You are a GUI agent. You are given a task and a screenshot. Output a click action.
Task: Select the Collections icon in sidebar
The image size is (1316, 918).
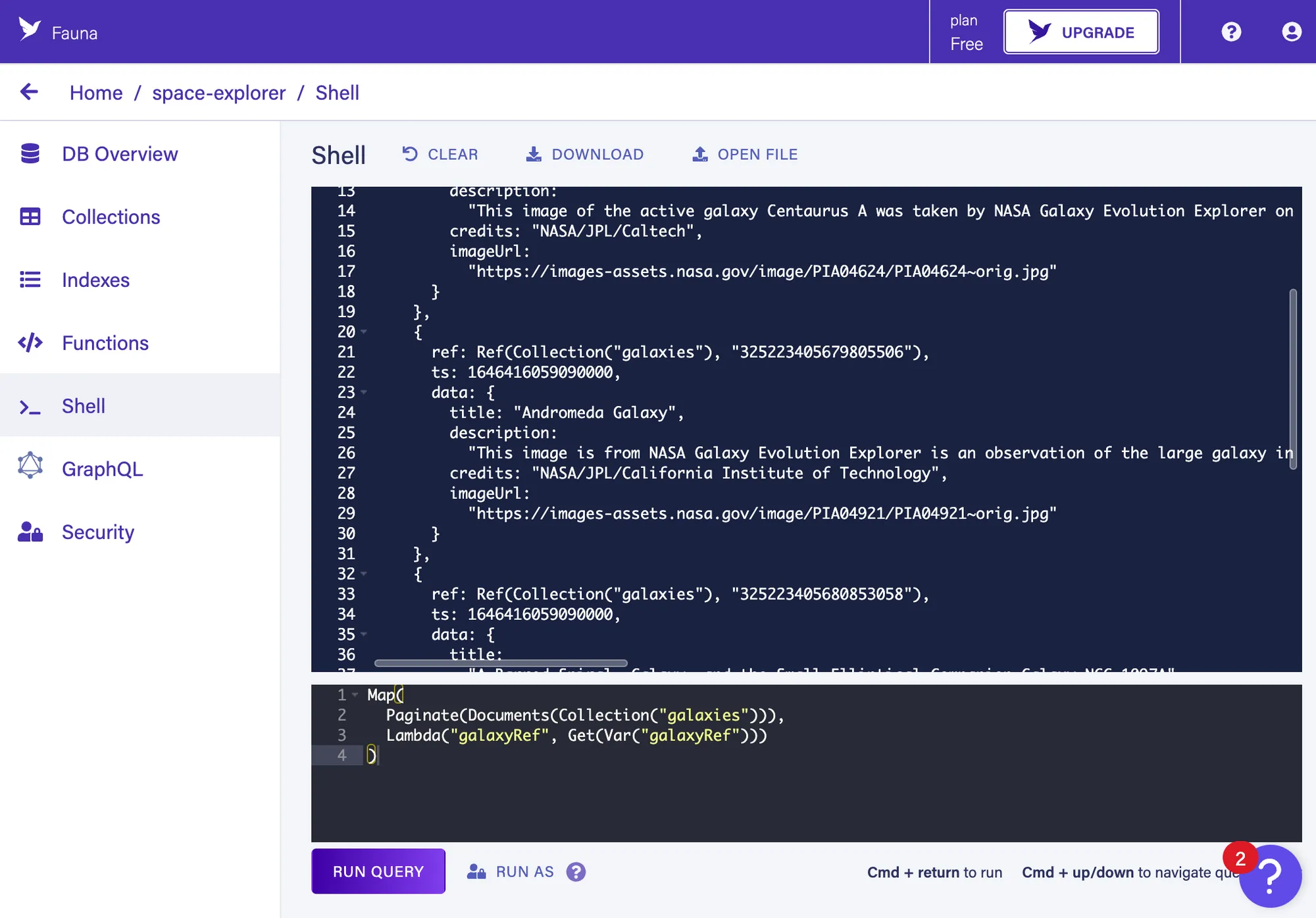(31, 217)
